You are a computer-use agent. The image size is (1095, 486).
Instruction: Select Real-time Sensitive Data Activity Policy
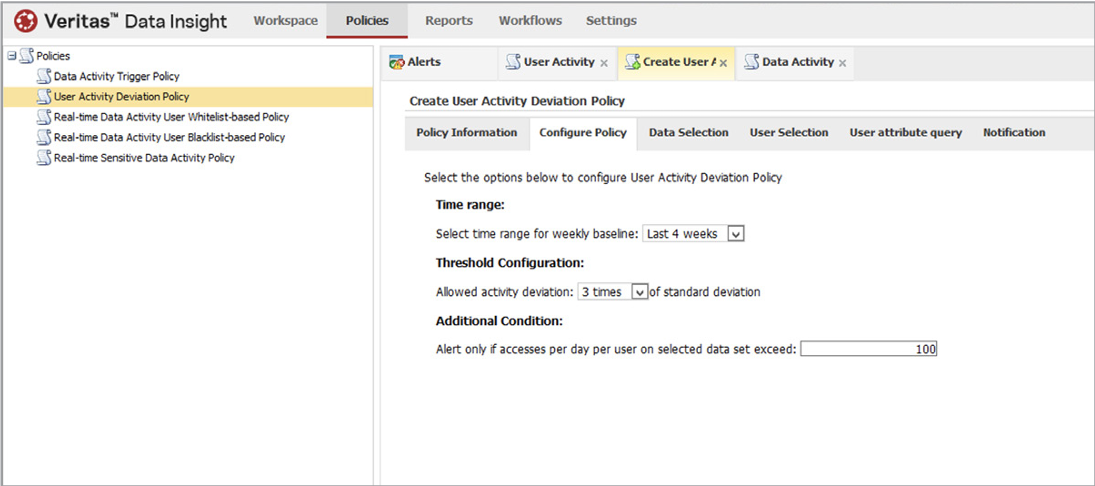pos(144,157)
